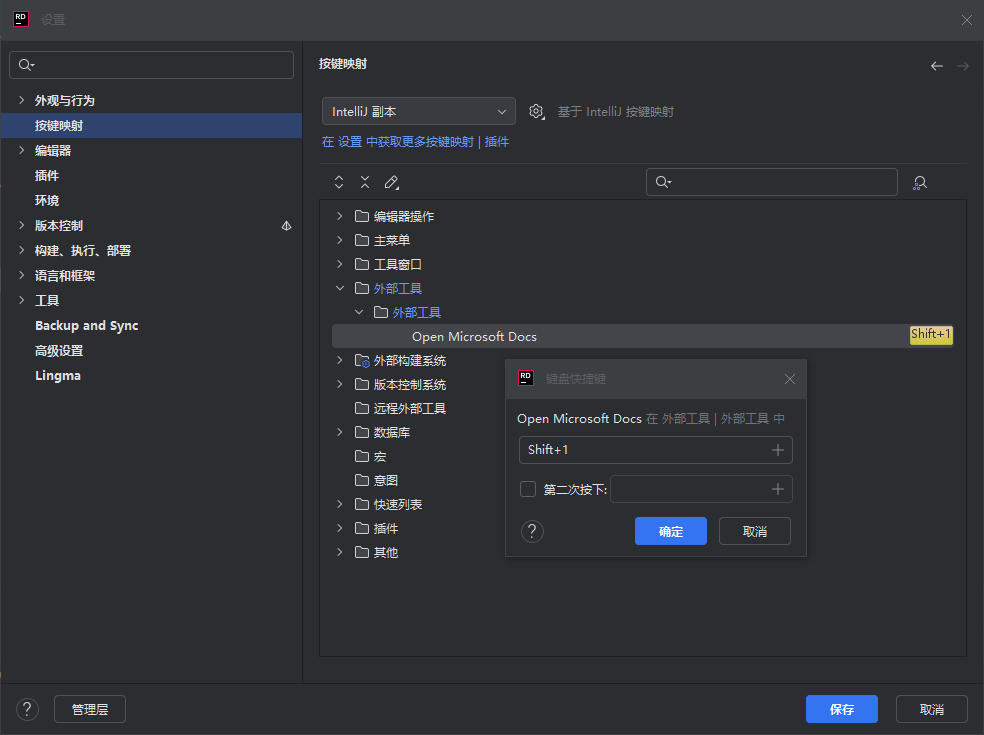The height and width of the screenshot is (735, 984).
Task: Select 按键映射 in settings sidebar
Action: pyautogui.click(x=151, y=126)
